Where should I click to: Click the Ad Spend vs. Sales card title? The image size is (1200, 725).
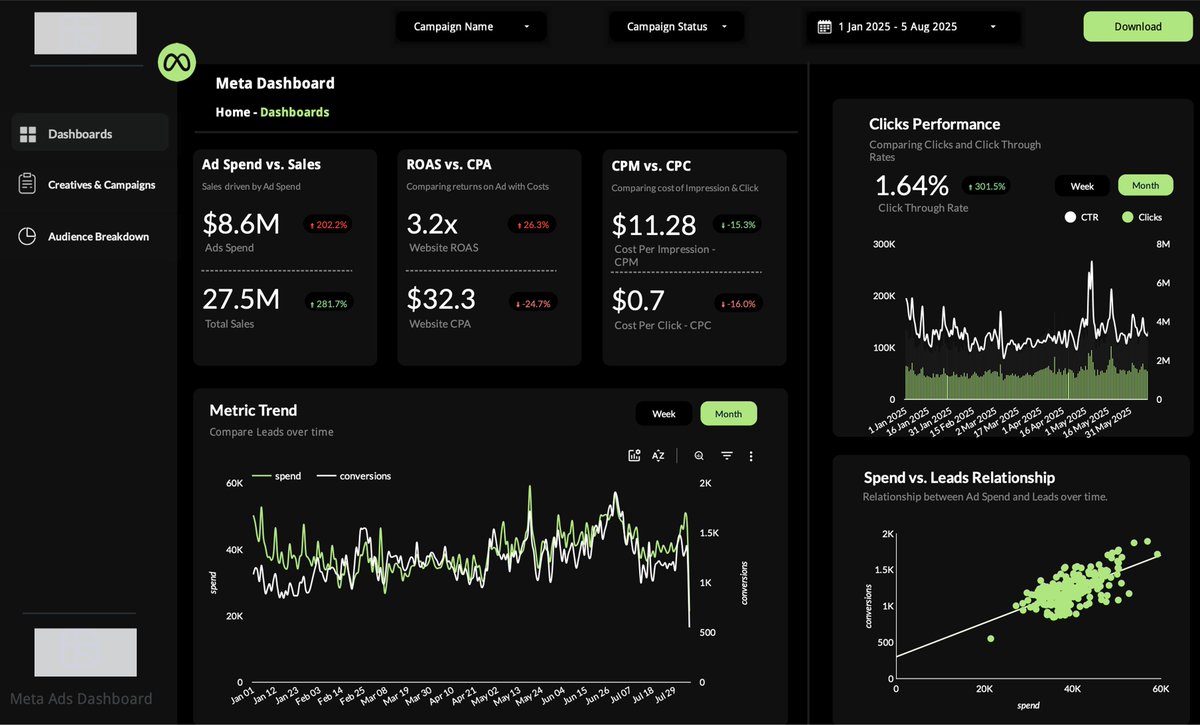pyautogui.click(x=261, y=164)
